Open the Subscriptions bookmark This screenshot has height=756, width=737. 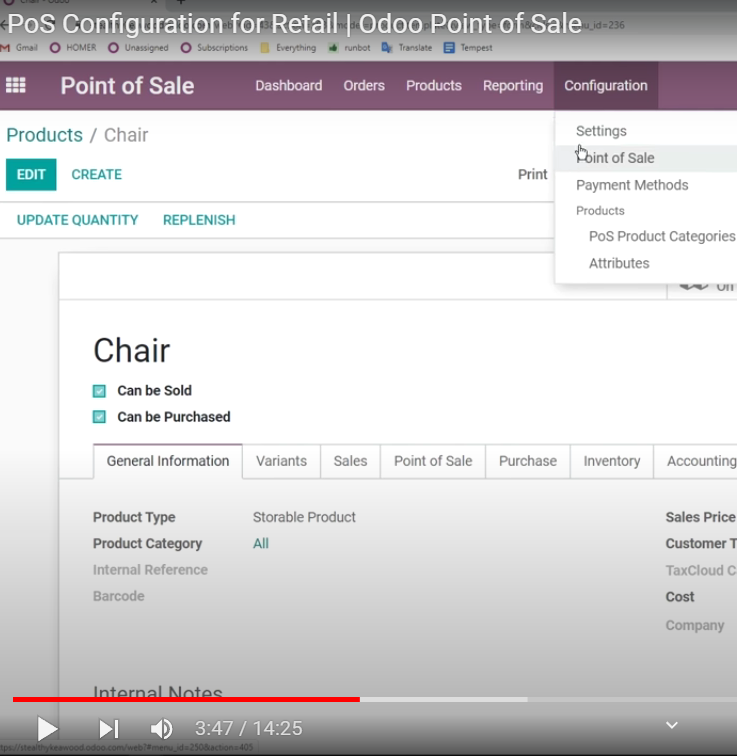pyautogui.click(x=214, y=48)
